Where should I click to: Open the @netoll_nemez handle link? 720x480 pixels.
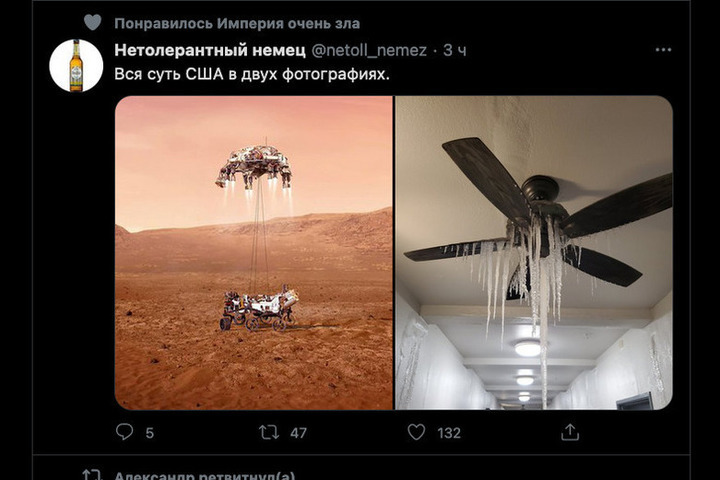point(369,50)
